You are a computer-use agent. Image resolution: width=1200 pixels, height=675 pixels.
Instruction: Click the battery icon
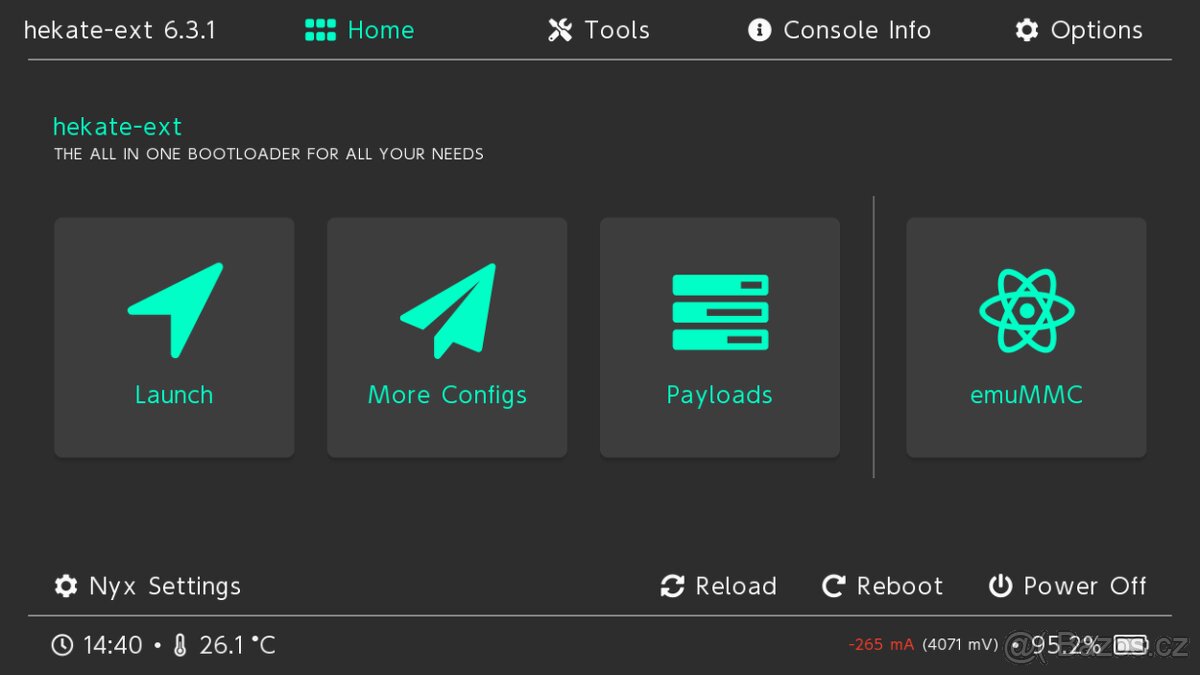(1131, 644)
